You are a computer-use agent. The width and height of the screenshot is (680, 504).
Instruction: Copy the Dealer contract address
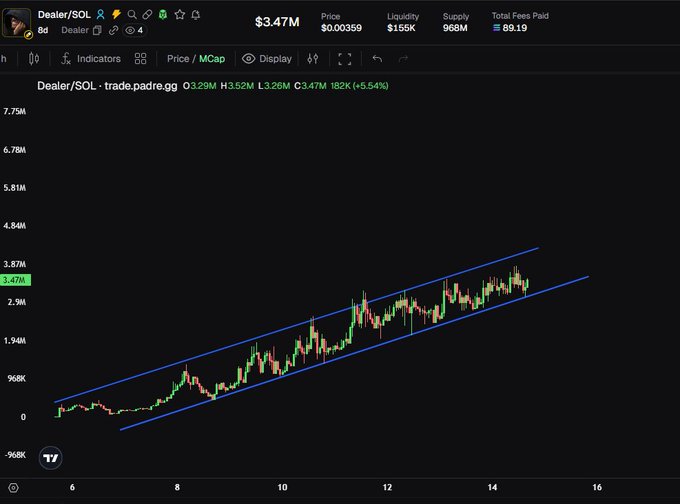[97, 30]
